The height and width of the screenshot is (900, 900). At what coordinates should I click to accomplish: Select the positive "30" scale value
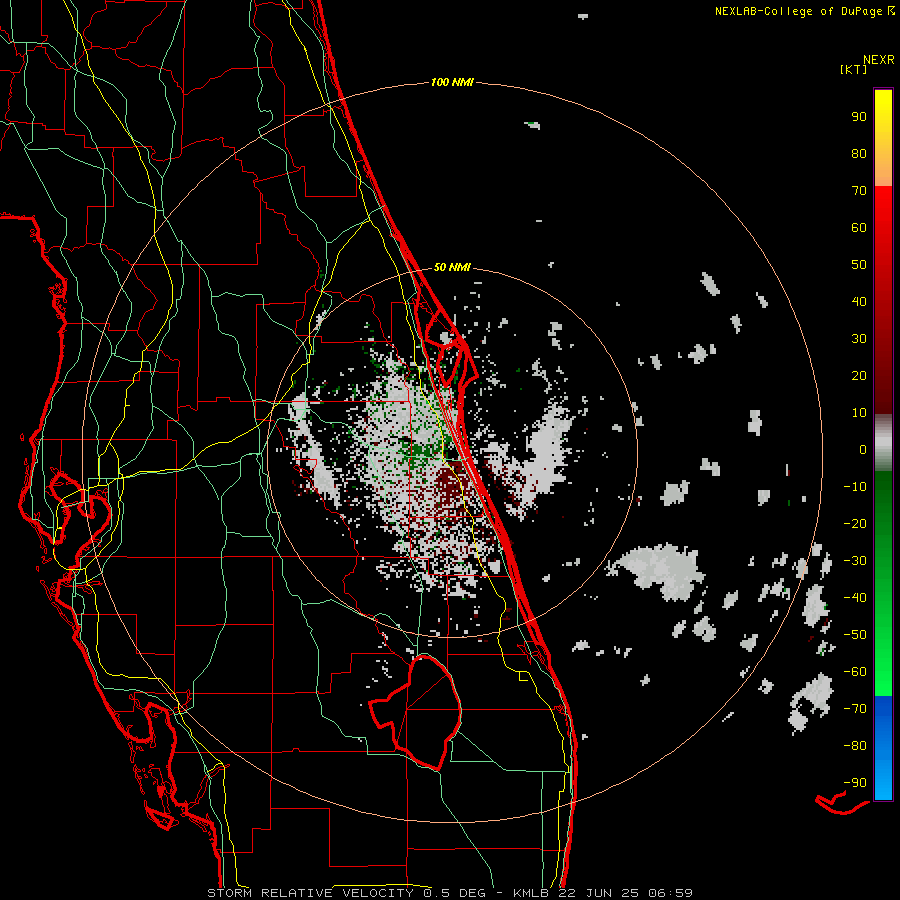coord(859,339)
